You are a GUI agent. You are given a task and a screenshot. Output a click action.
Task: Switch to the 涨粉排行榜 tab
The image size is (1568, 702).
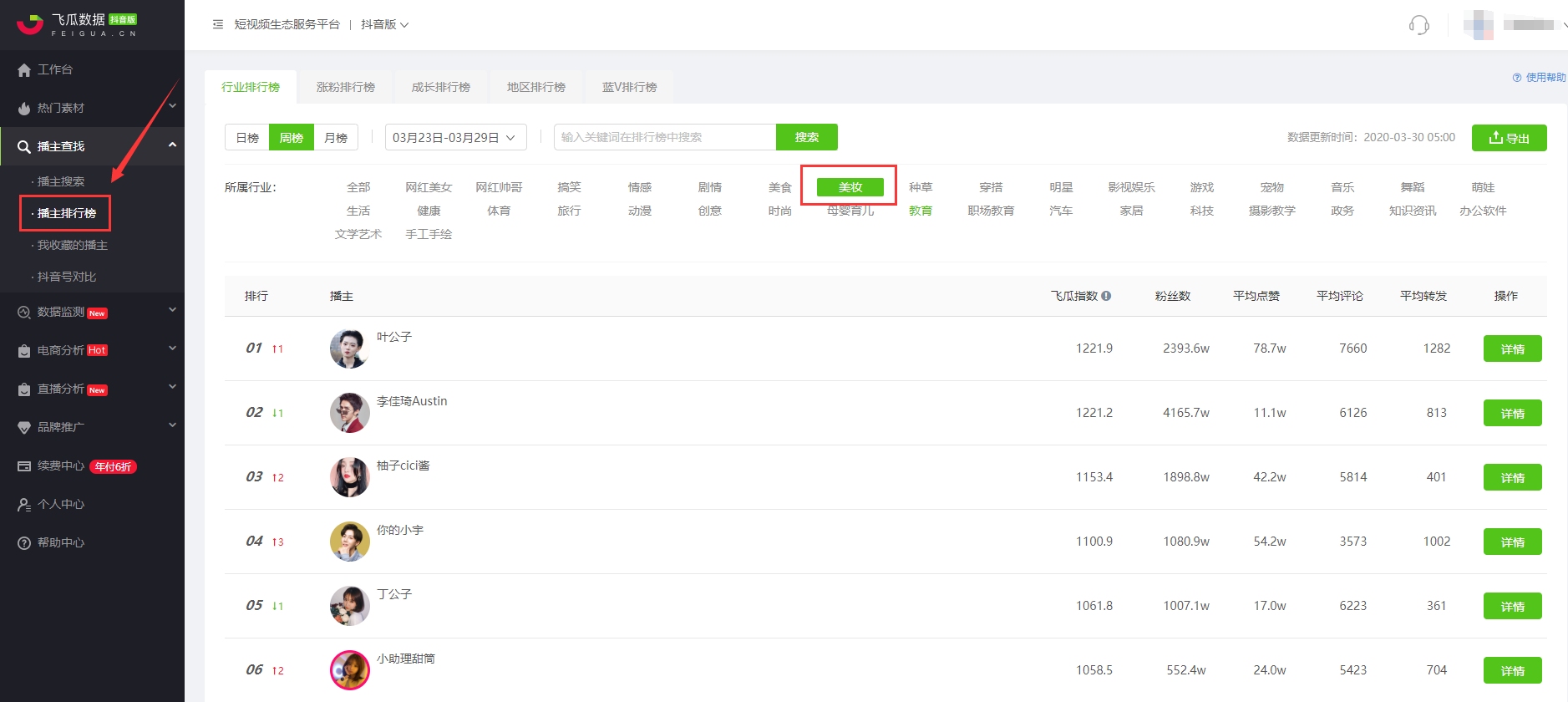346,87
